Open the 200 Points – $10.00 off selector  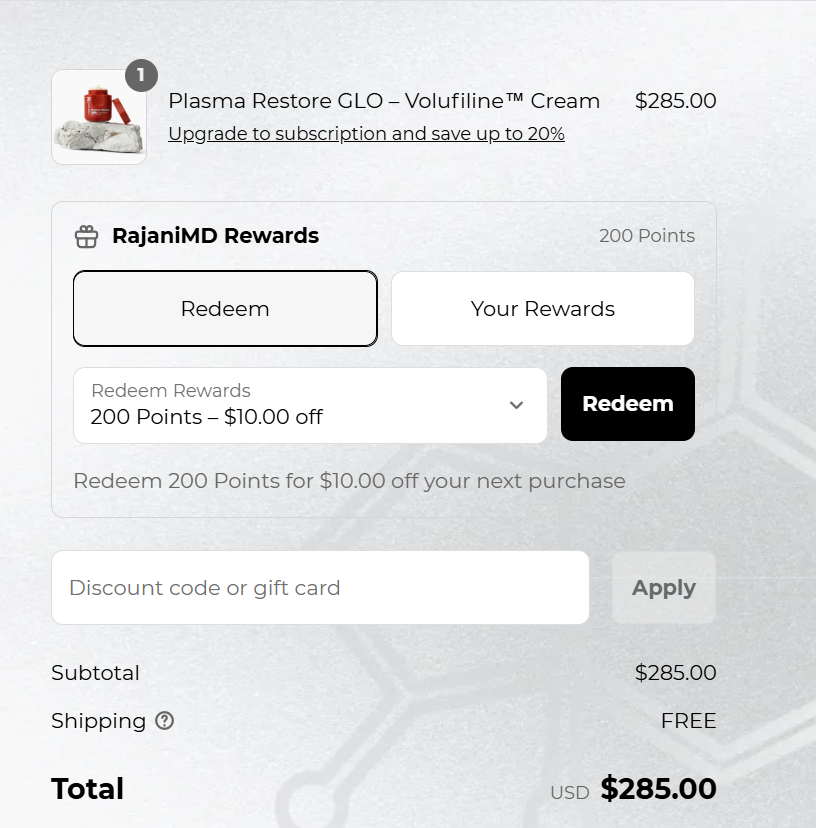coord(310,406)
